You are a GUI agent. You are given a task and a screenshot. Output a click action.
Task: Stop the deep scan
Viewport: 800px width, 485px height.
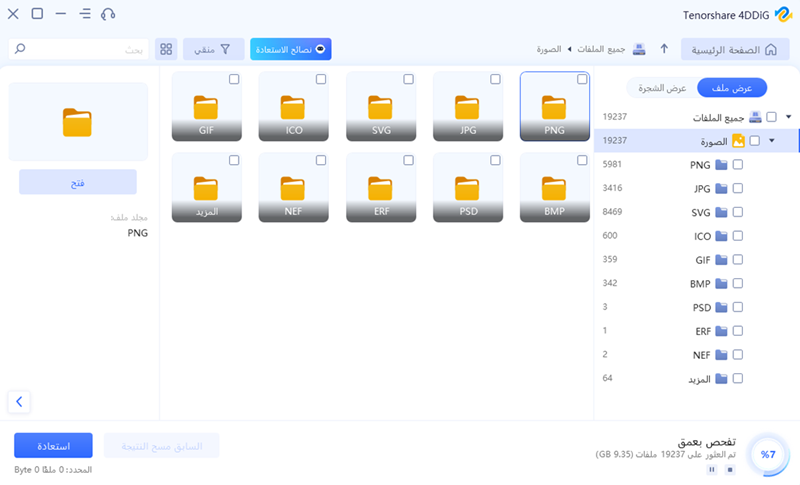coord(729,467)
